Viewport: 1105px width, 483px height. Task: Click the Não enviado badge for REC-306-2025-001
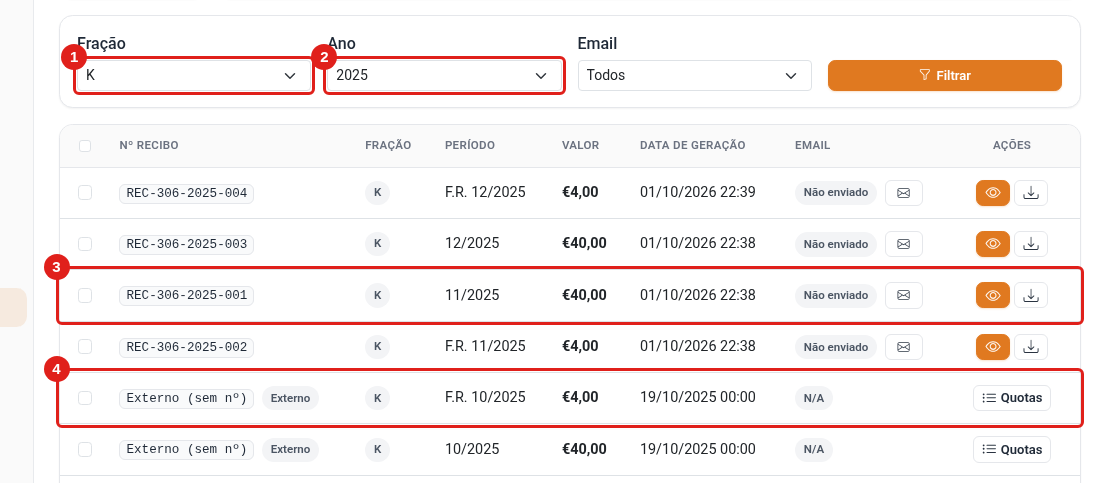coord(836,295)
